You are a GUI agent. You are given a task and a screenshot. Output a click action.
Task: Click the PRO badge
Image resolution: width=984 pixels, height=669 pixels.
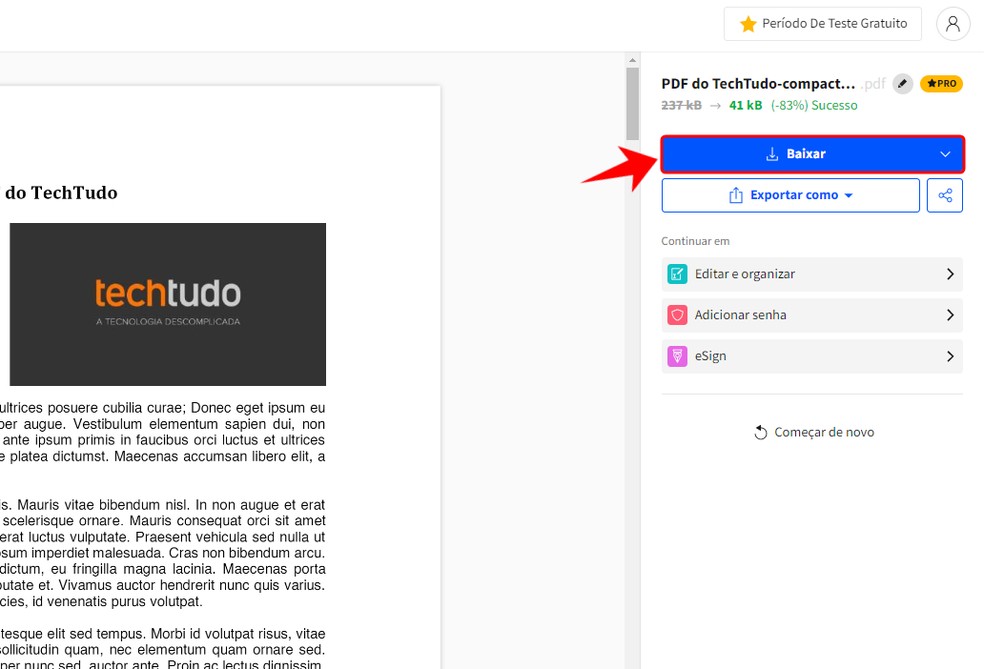coord(941,83)
